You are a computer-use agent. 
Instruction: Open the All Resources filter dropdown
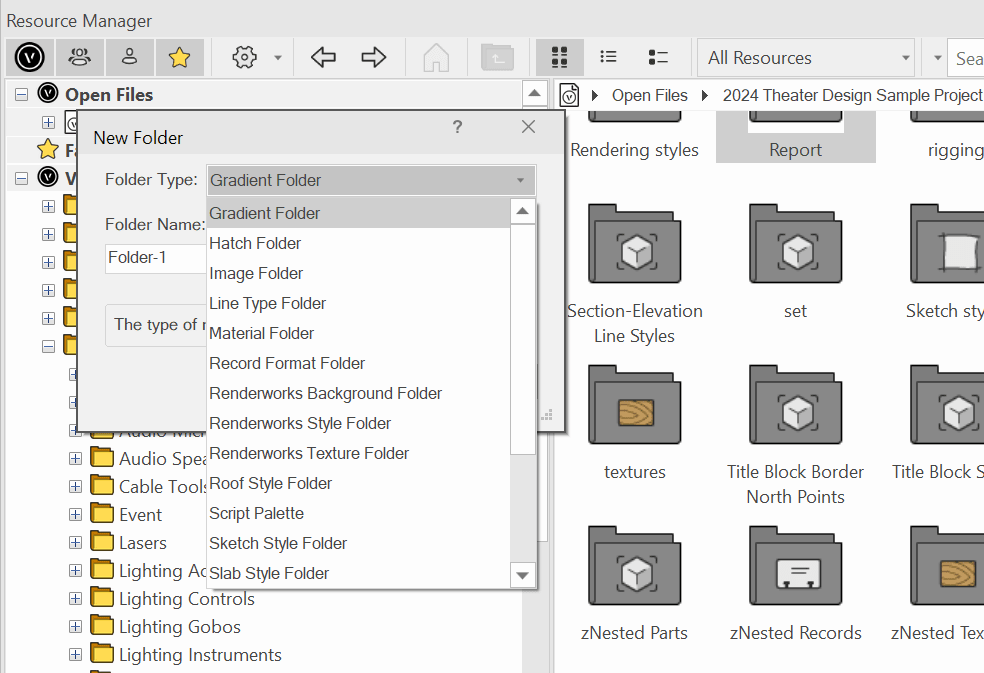tap(806, 58)
